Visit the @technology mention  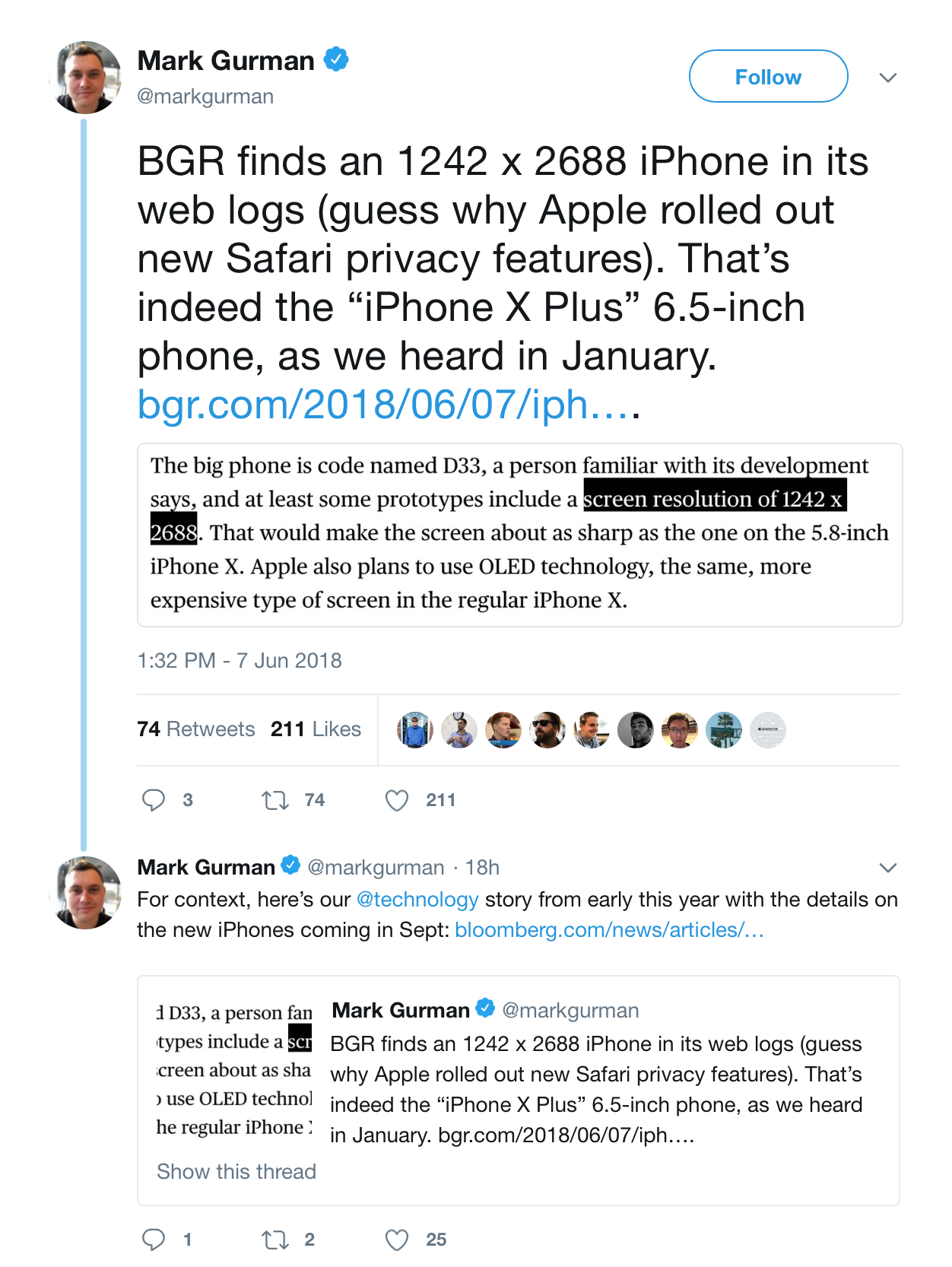click(417, 900)
